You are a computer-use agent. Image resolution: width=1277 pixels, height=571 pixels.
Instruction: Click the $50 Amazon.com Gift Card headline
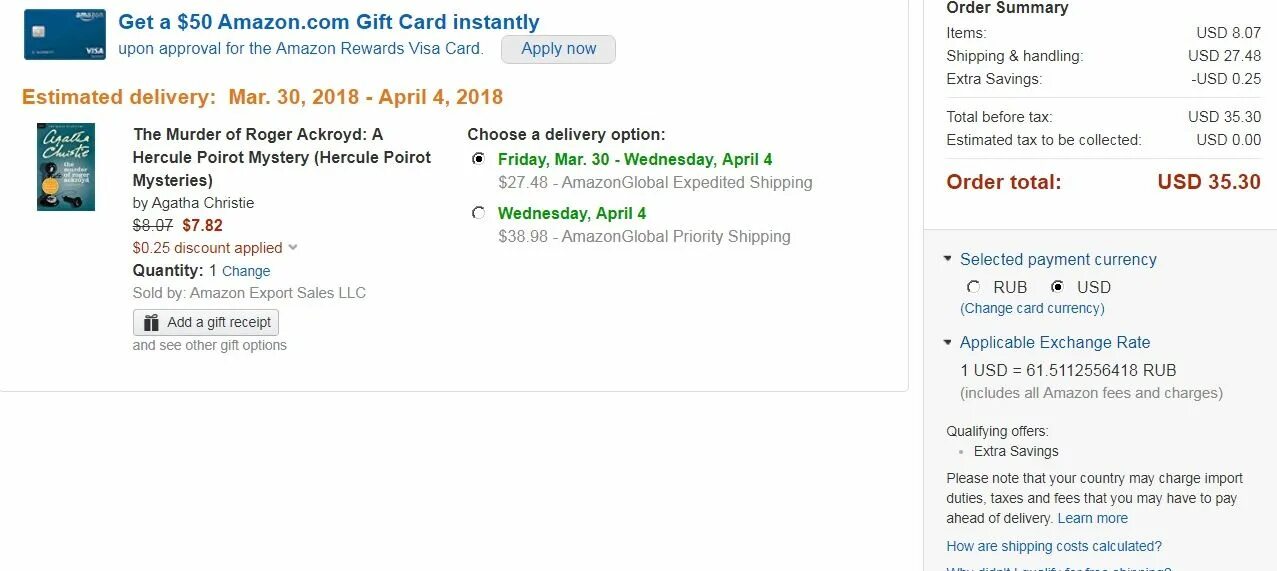tap(329, 22)
